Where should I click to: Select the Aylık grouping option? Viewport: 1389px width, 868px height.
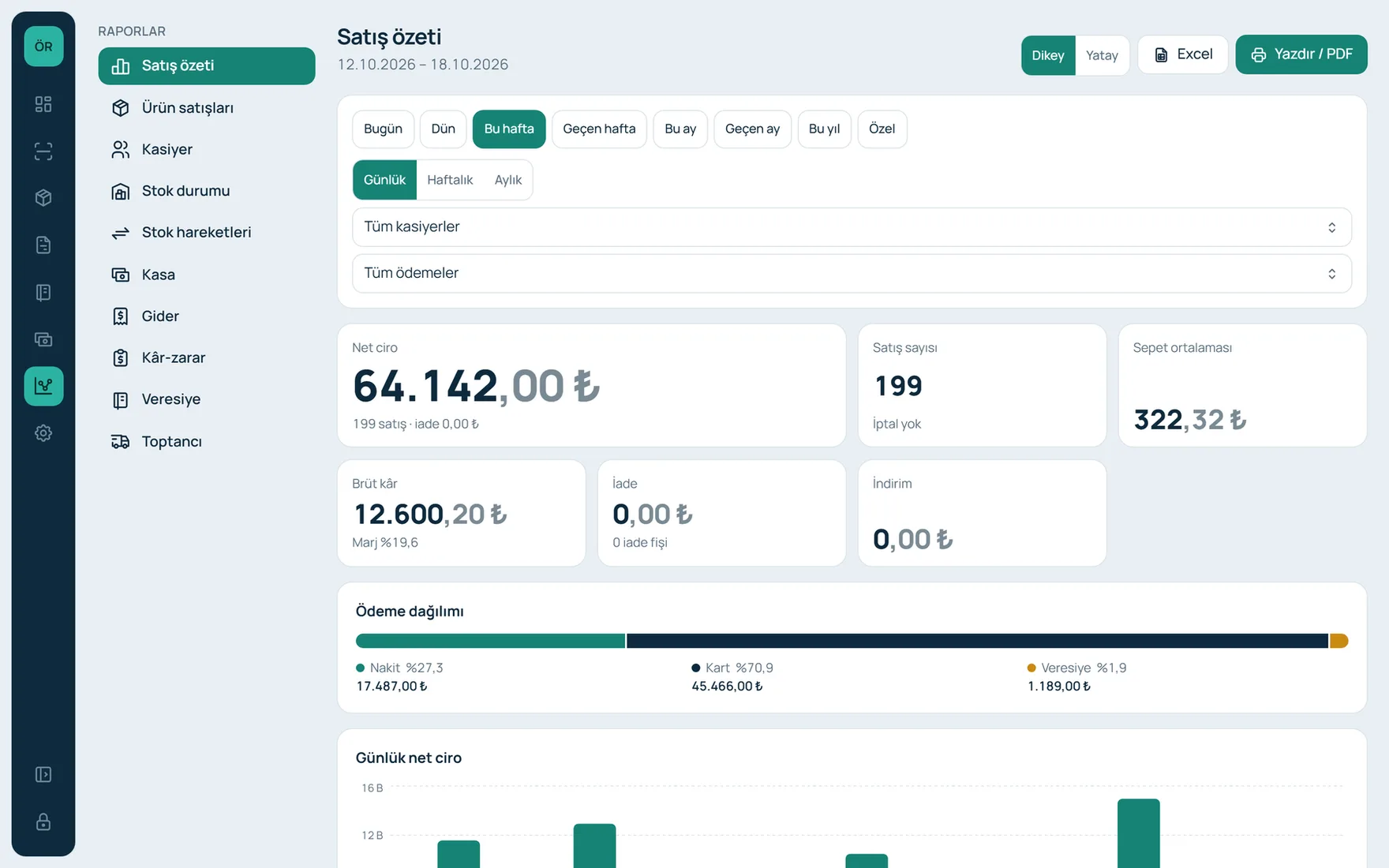pos(508,180)
